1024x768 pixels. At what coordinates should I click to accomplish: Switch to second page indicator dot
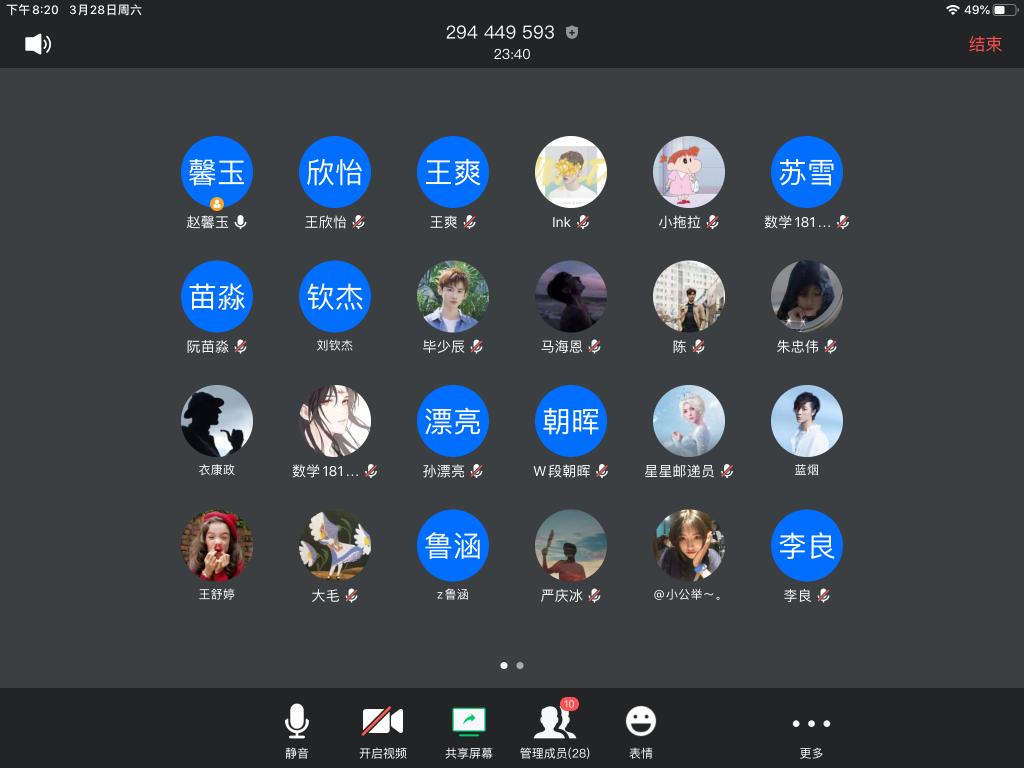tap(520, 665)
